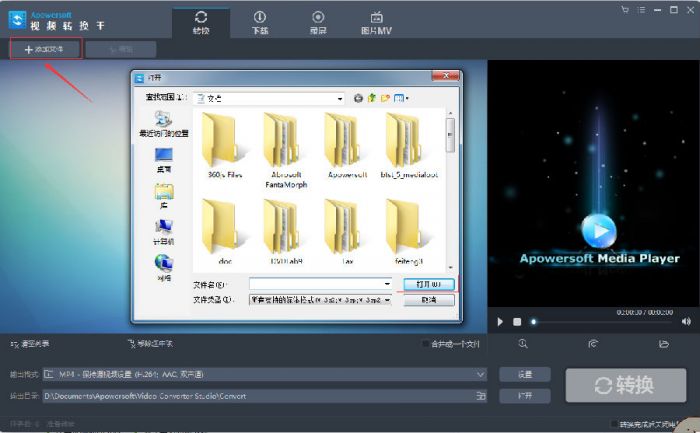Viewport: 700px width, 433px height.
Task: Click the Open (打开) button in dialog
Action: pos(429,284)
